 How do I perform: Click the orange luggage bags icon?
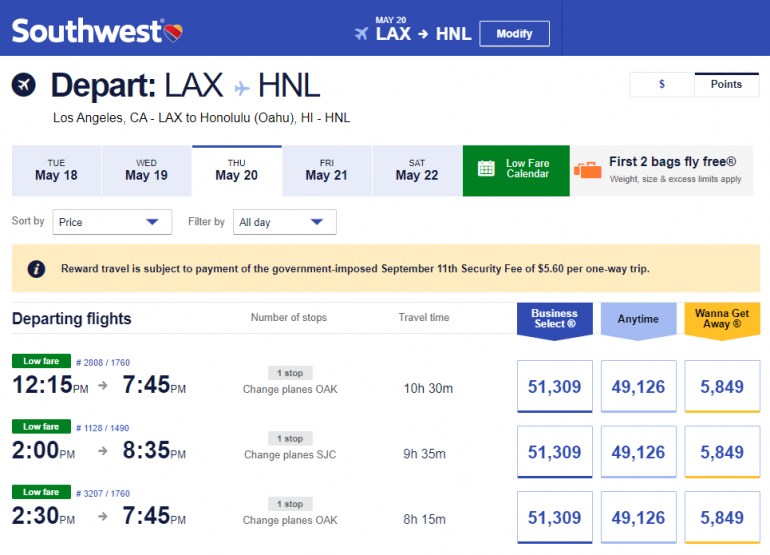pos(588,169)
